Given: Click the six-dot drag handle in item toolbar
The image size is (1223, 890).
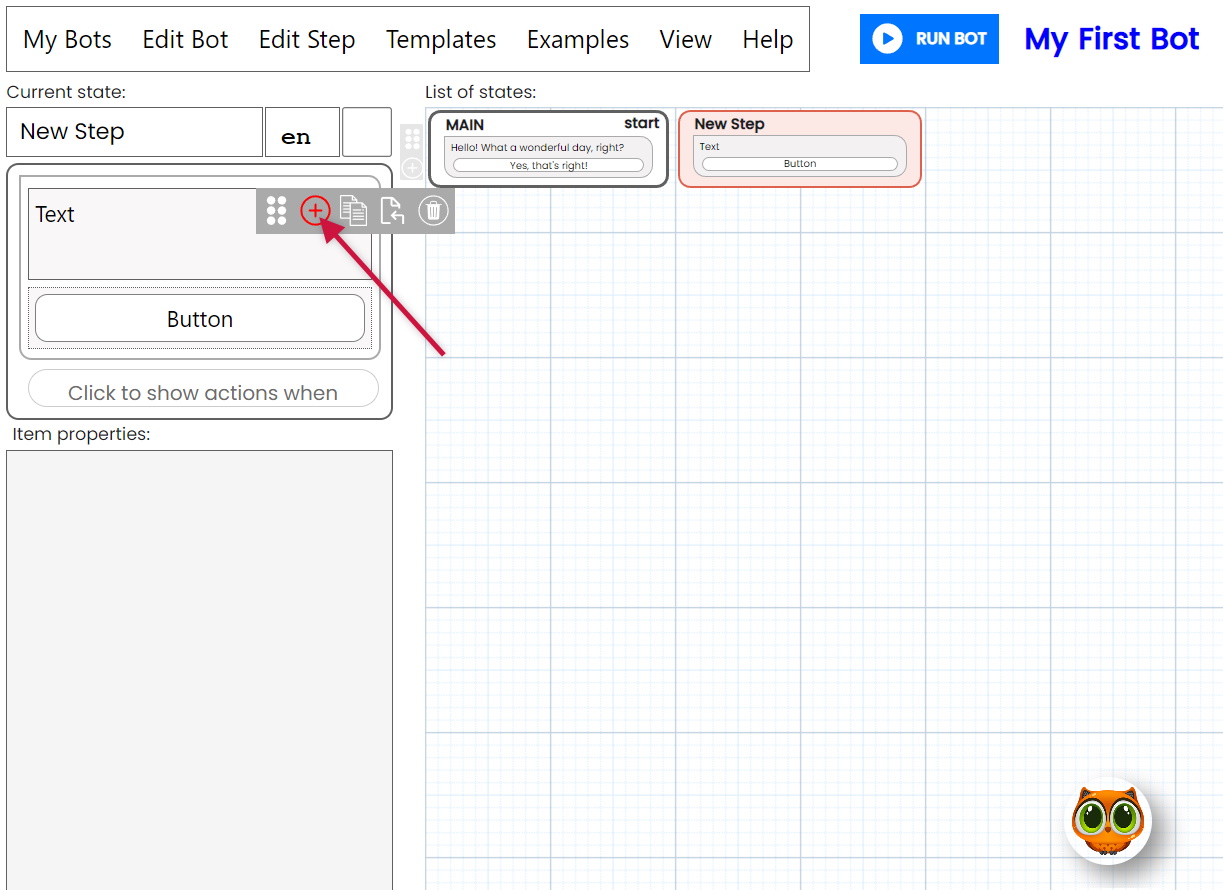Looking at the screenshot, I should click(277, 210).
